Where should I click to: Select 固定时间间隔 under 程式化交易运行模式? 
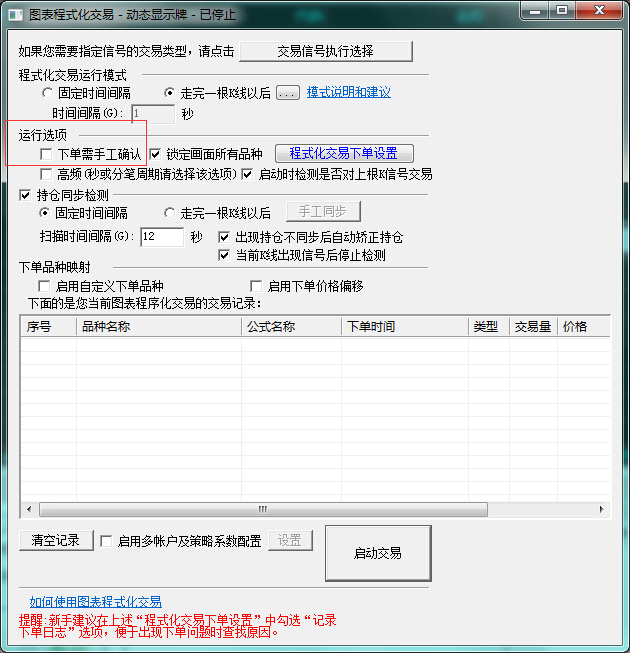point(47,93)
